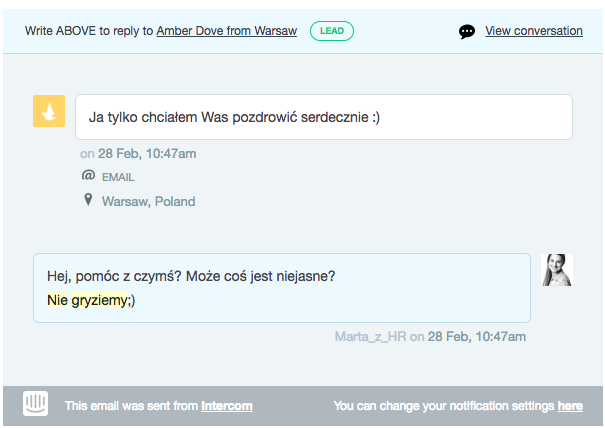Screen dimensions: 605x428
Task: Open Marta's profile photo thumbnail
Action: click(556, 270)
